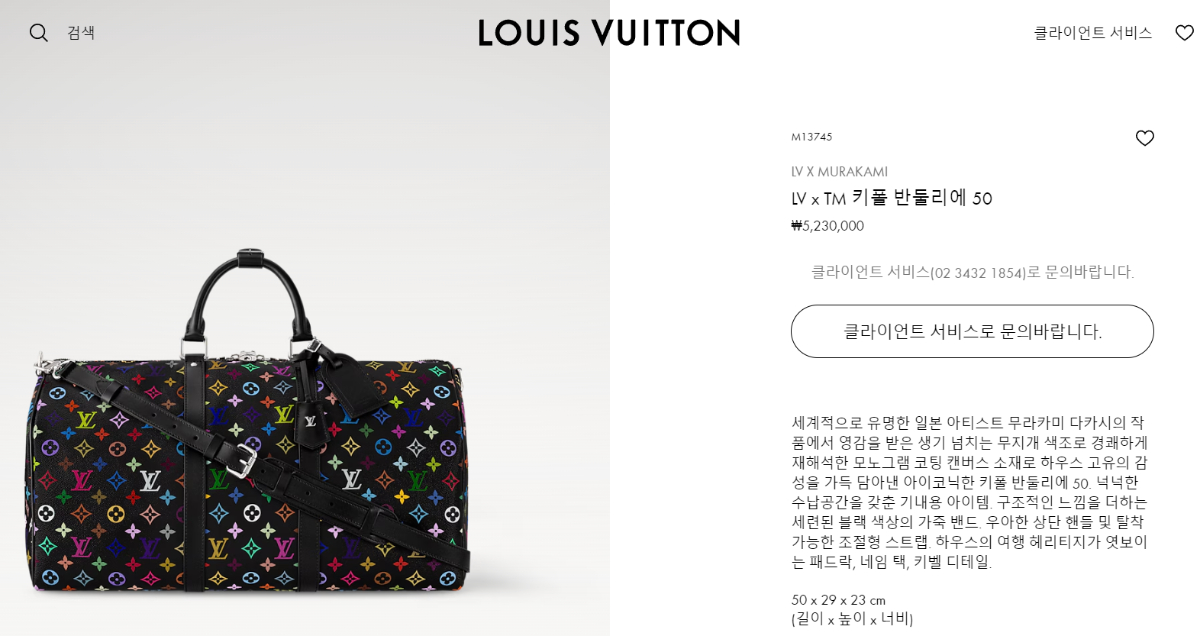1200x636 pixels.
Task: Open the LV X MURAKAMI collection link
Action: pos(839,172)
